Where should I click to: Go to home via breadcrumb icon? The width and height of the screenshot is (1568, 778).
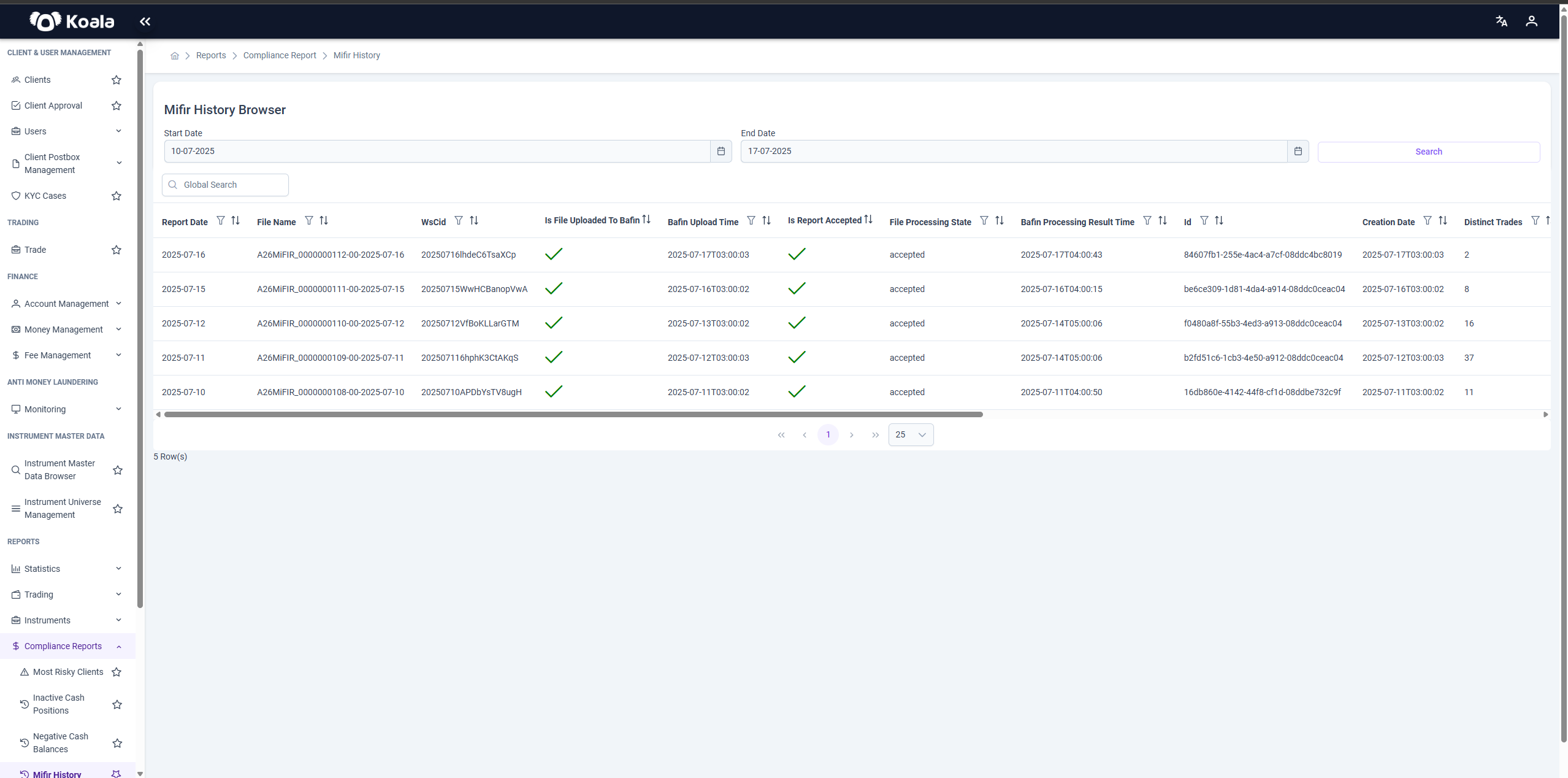point(175,56)
